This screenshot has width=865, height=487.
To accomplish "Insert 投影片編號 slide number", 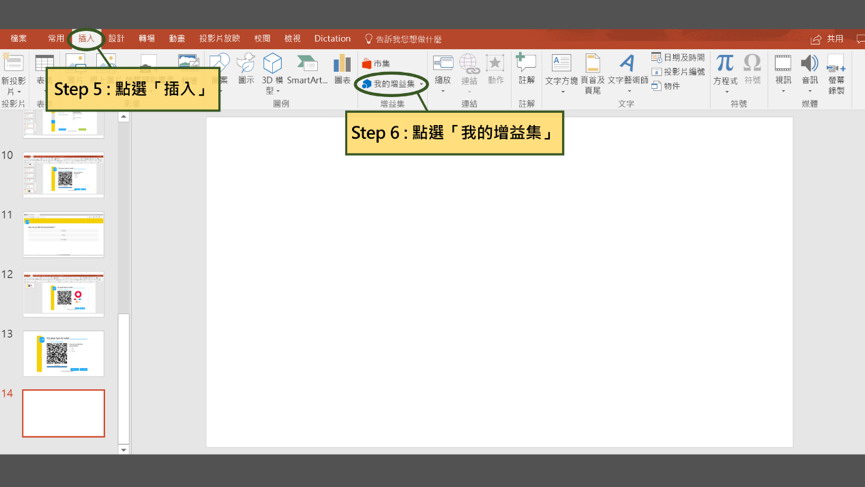I will tap(678, 72).
